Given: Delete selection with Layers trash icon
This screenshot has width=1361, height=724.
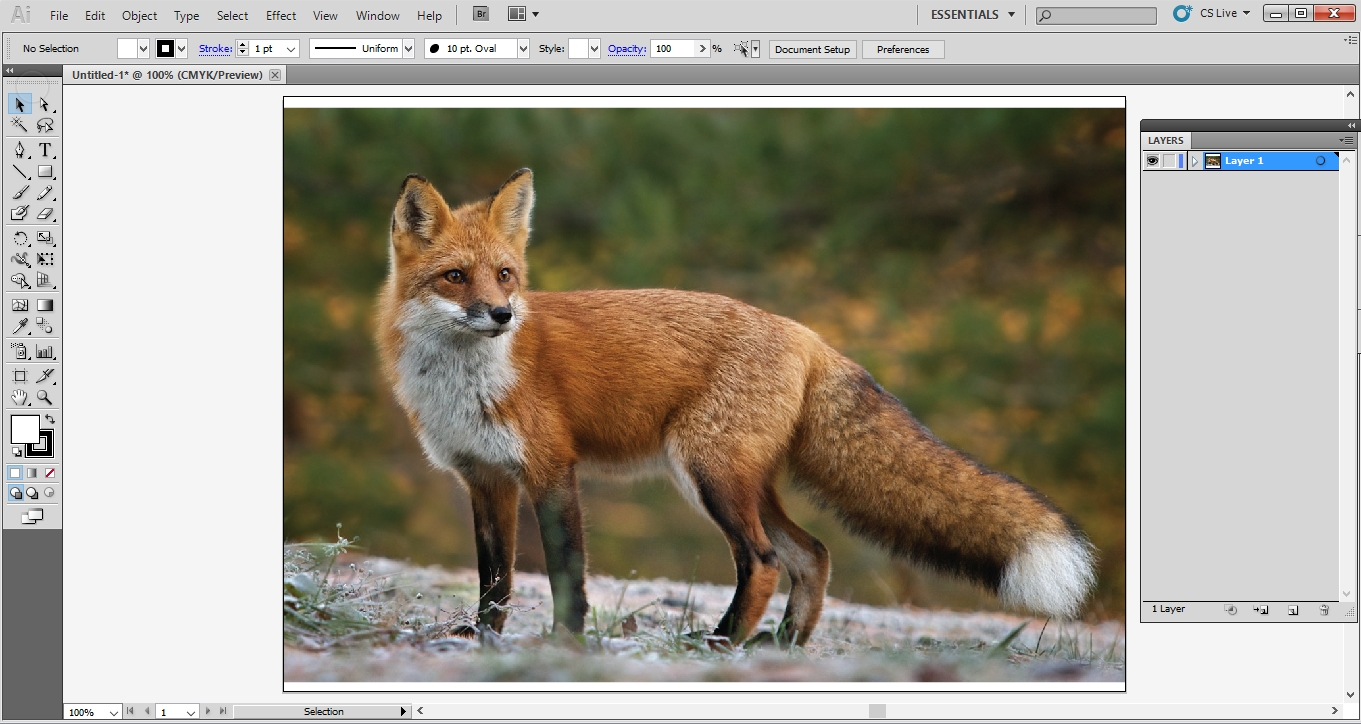Looking at the screenshot, I should 1324,610.
